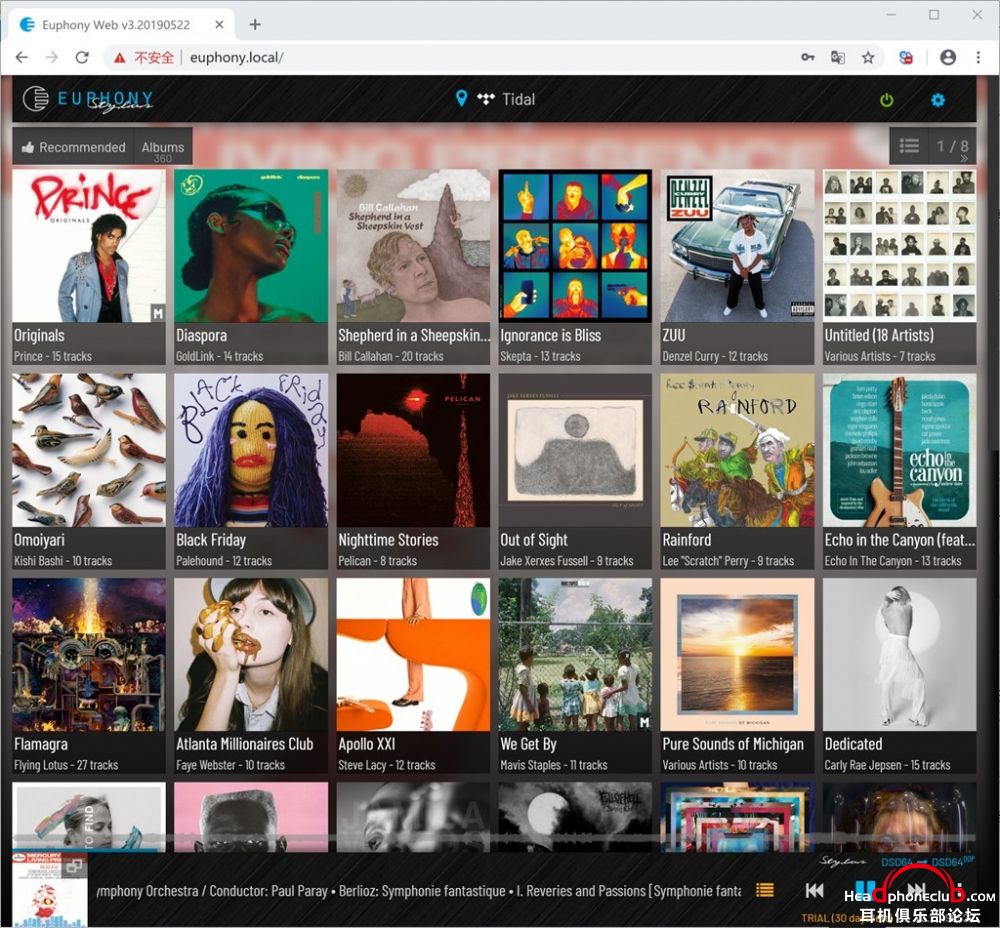Open Atlanta Millionaires Club album cover

pos(251,654)
